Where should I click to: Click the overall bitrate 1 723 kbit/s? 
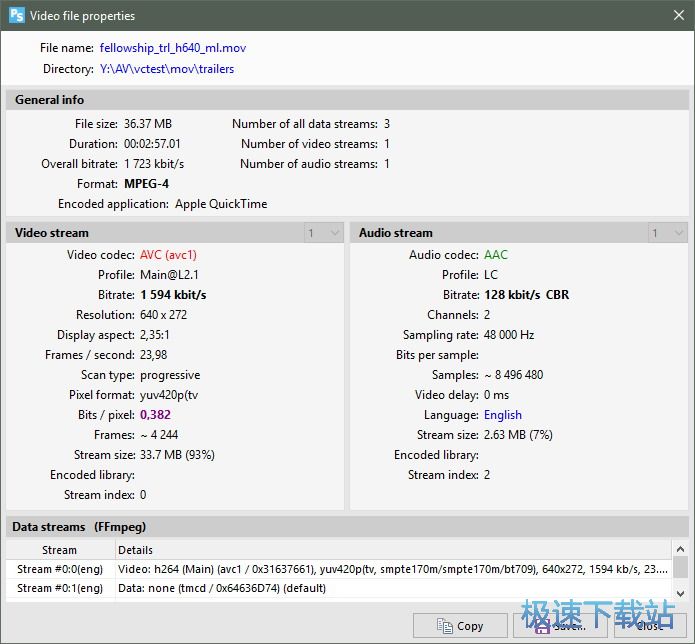coord(154,164)
